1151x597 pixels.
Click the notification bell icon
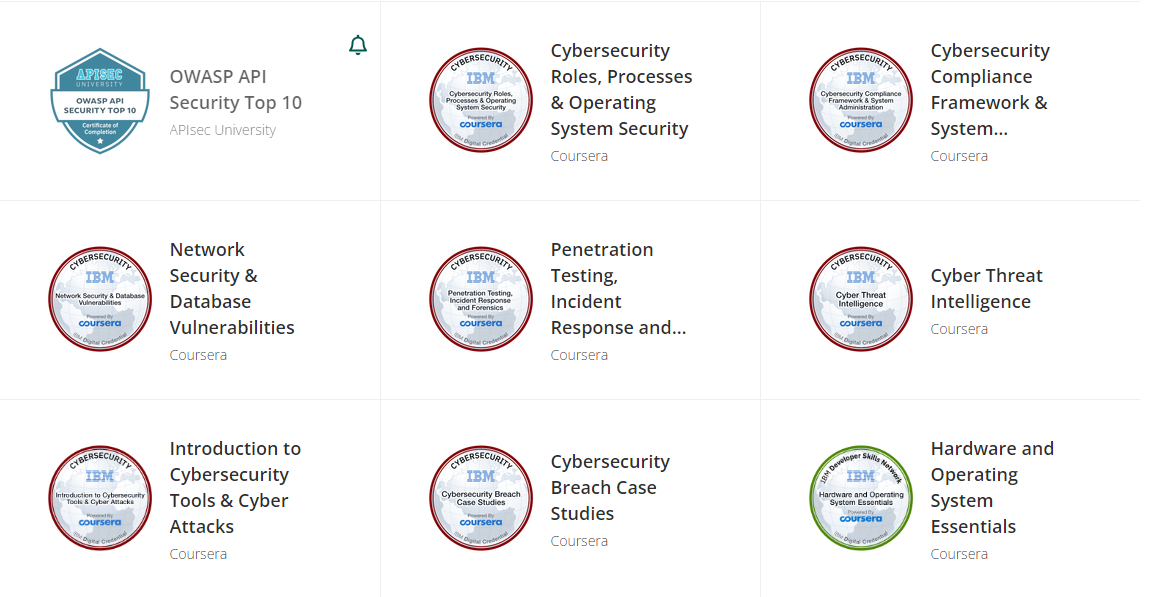(x=359, y=44)
